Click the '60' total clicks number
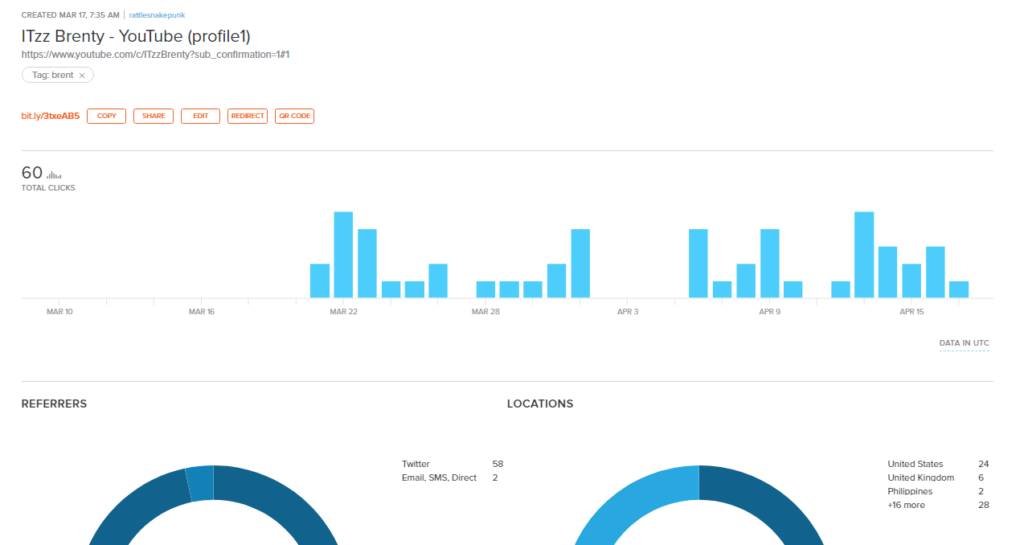The image size is (1024, 545). click(x=32, y=173)
